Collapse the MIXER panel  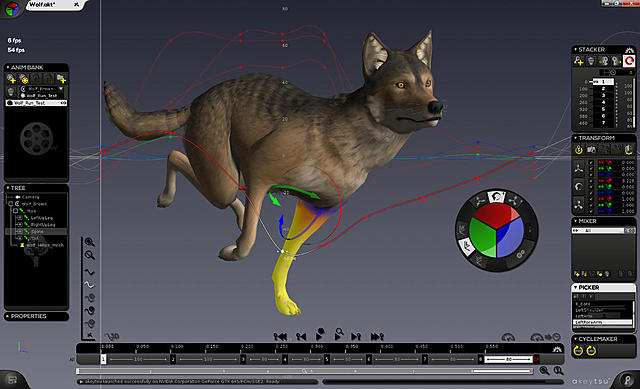[576, 221]
